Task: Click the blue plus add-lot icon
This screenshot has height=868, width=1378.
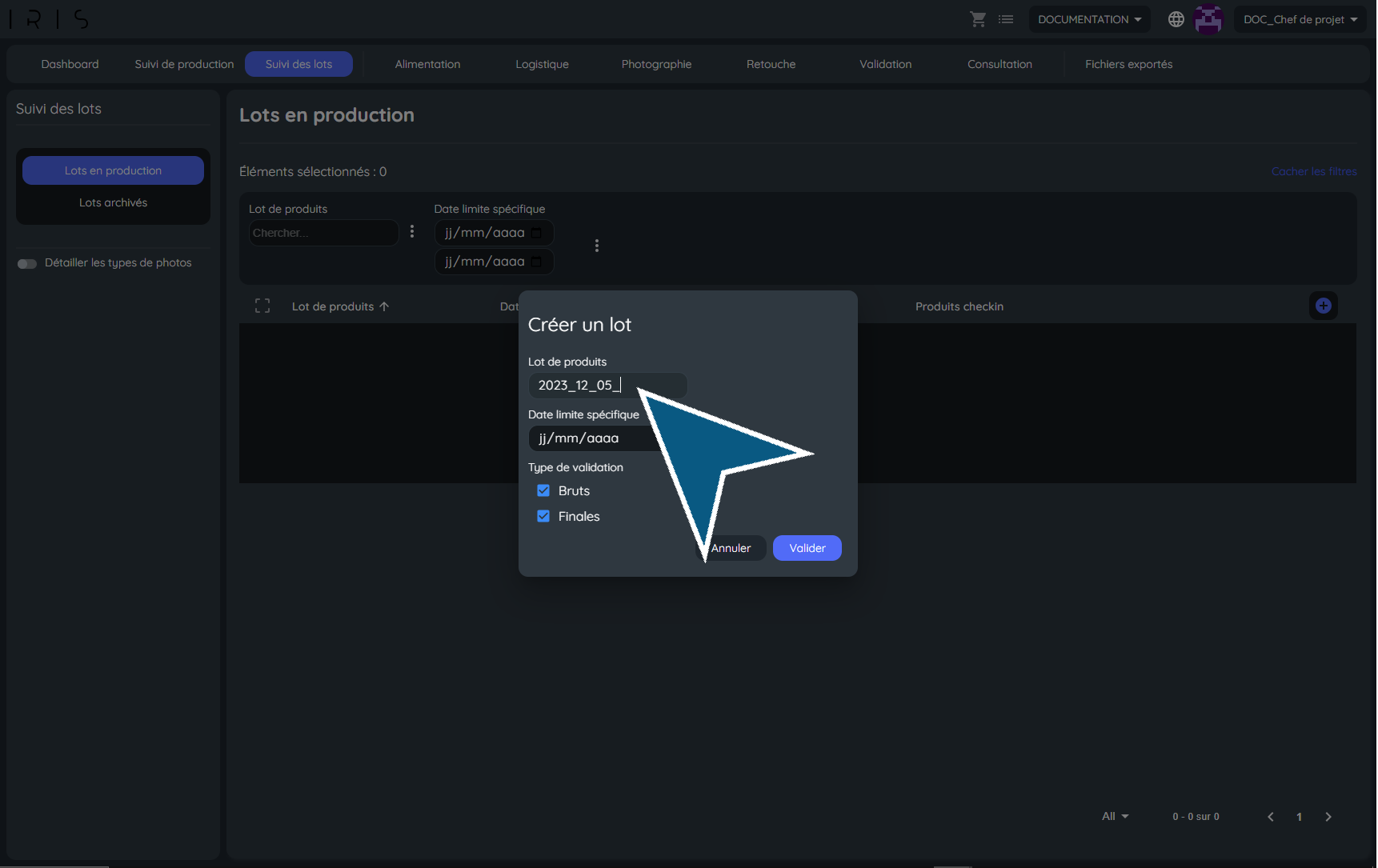Action: point(1323,306)
